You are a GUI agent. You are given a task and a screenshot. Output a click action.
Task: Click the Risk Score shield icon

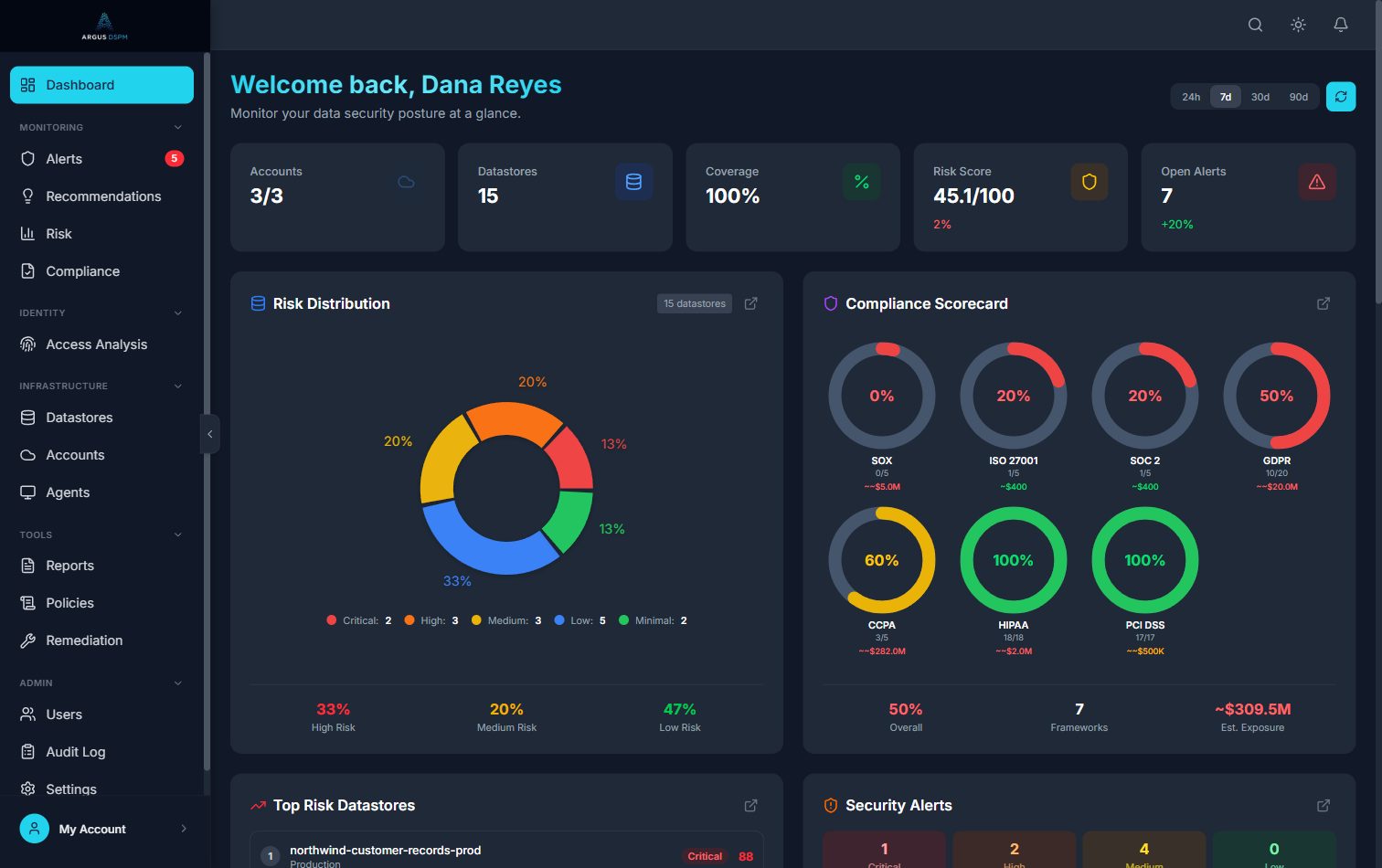(1089, 182)
